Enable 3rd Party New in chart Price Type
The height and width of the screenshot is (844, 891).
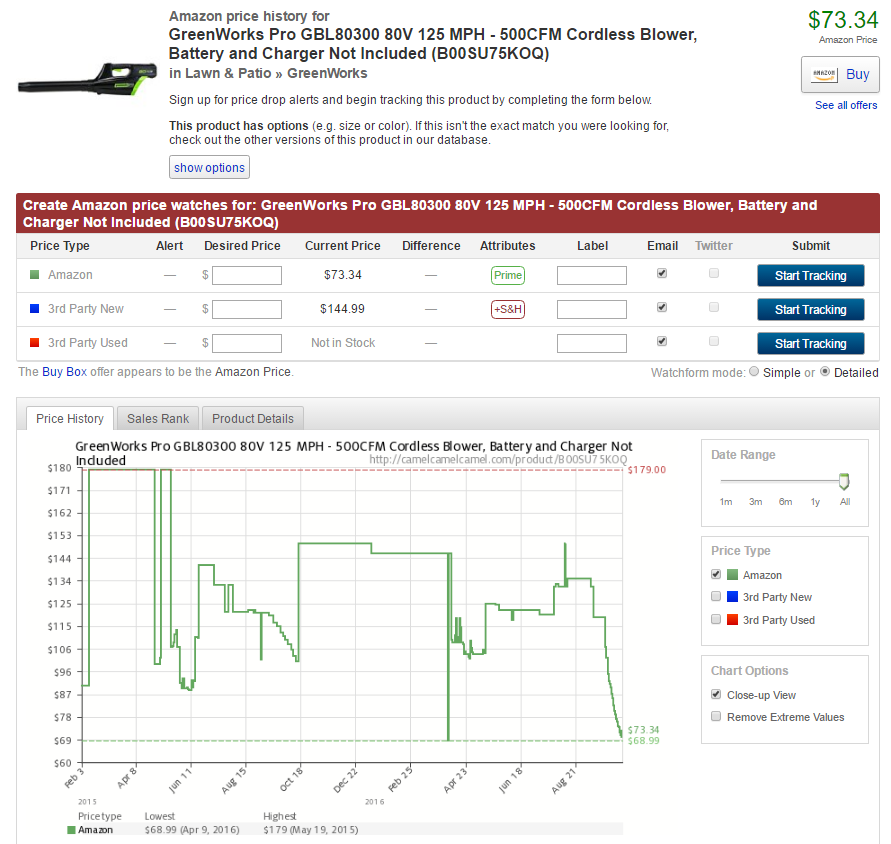(x=716, y=596)
